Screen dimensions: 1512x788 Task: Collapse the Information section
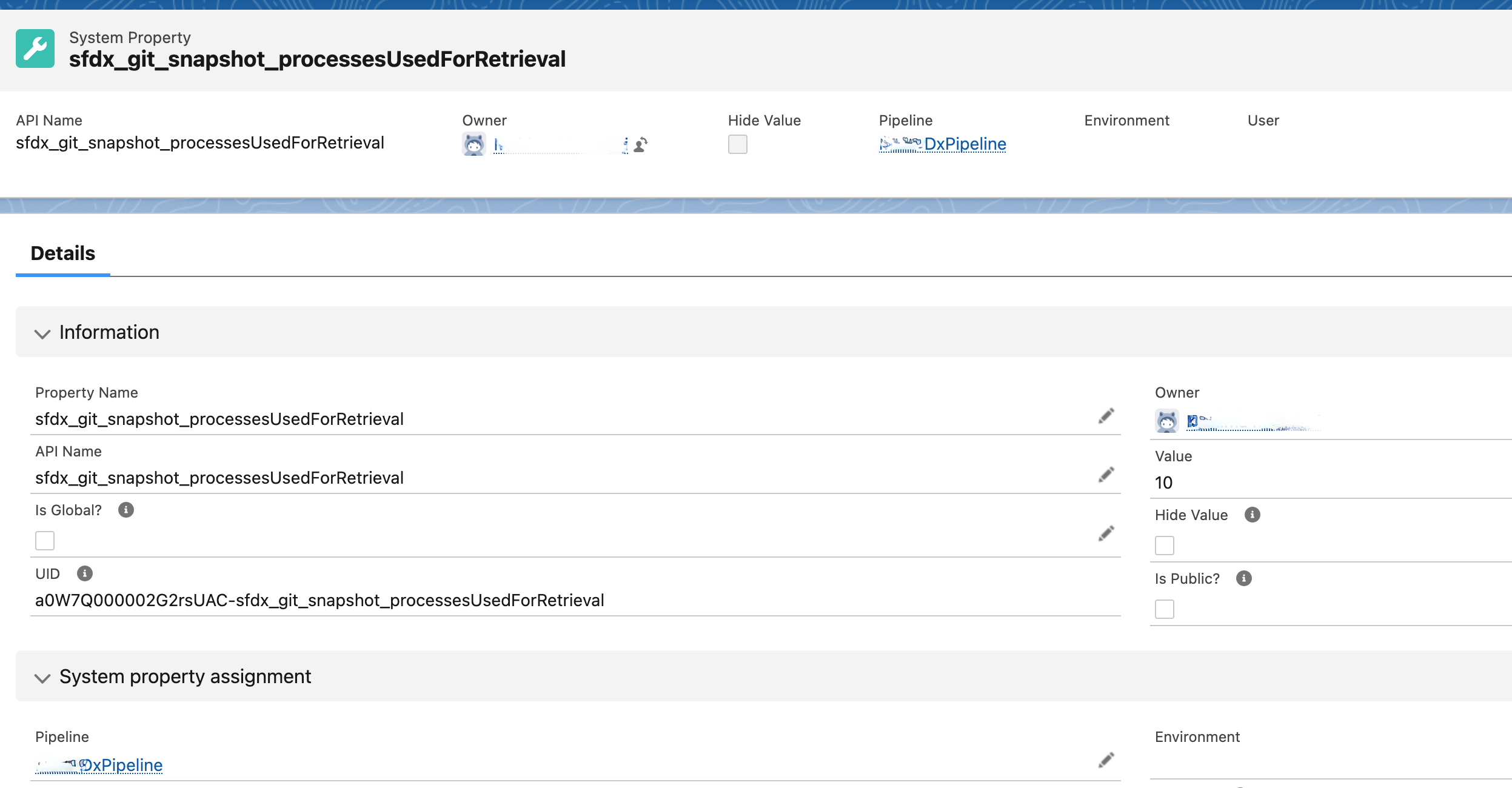[x=42, y=333]
